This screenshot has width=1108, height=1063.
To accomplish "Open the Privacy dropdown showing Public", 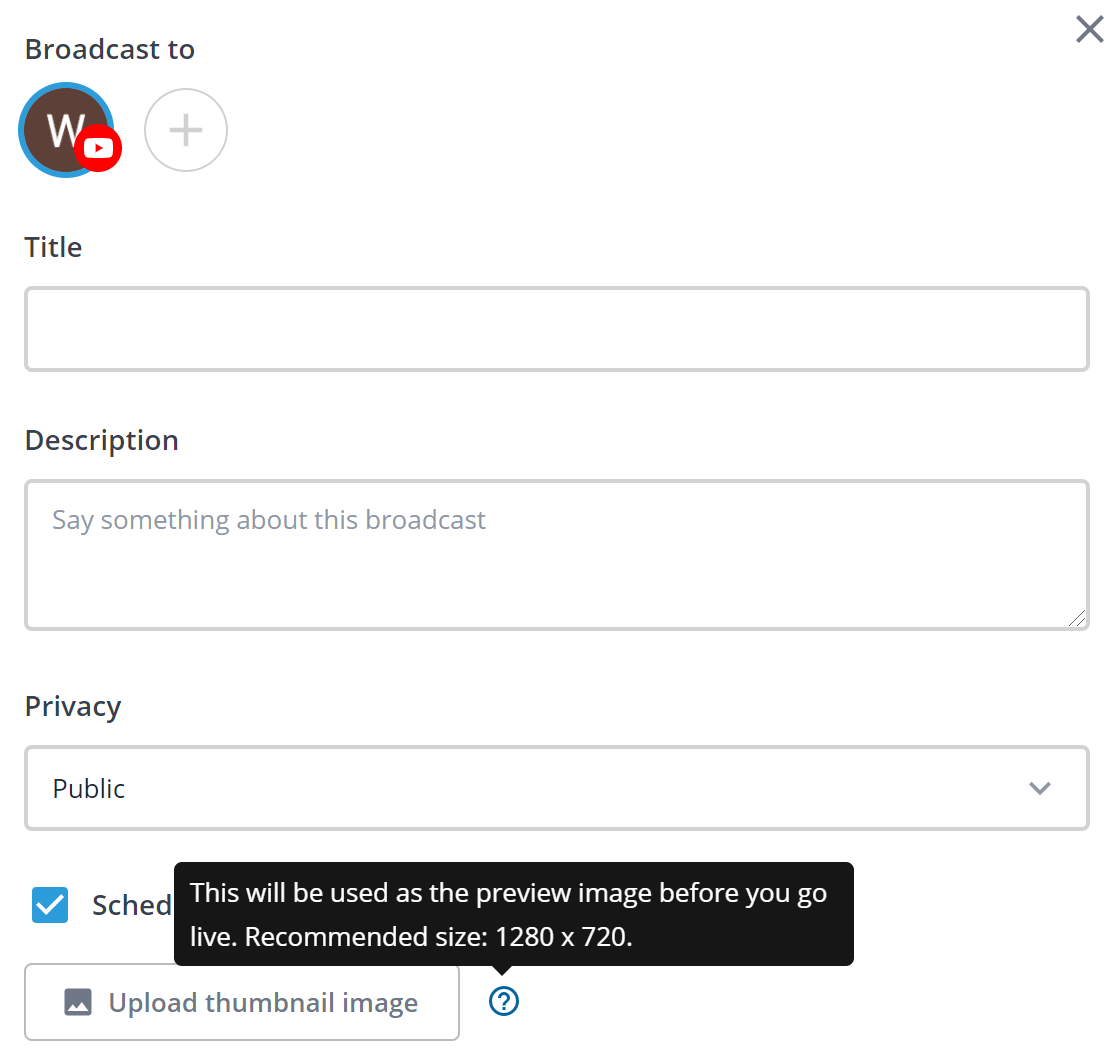I will point(557,788).
